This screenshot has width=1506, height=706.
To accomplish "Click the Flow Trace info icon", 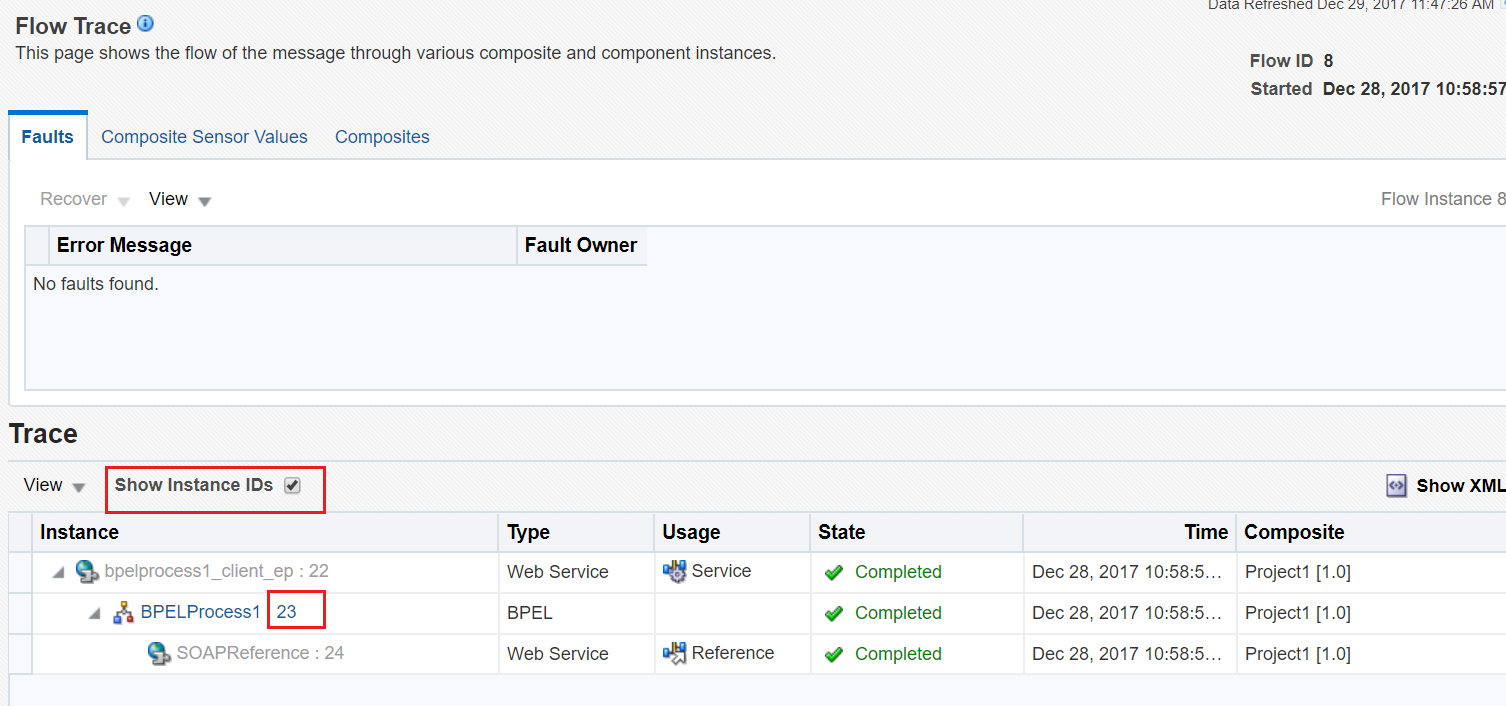I will (x=145, y=24).
